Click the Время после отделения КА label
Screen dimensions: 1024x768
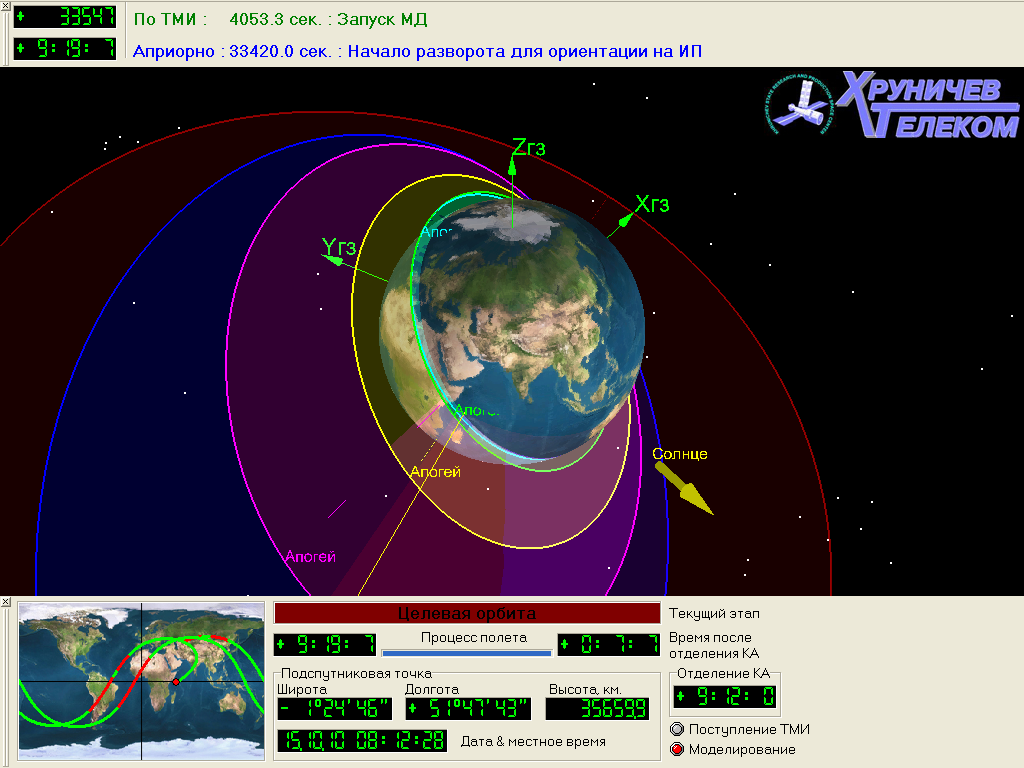714,645
